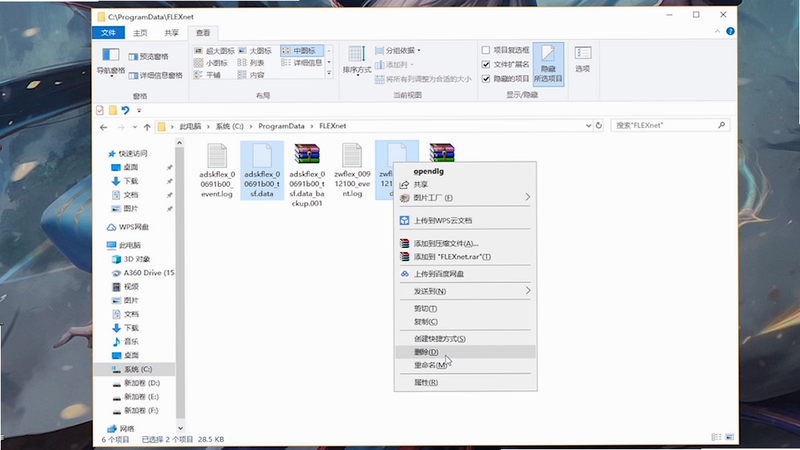Click the undo icon in quick access toolbar
Viewport: 800px width, 450px height.
coord(125,110)
